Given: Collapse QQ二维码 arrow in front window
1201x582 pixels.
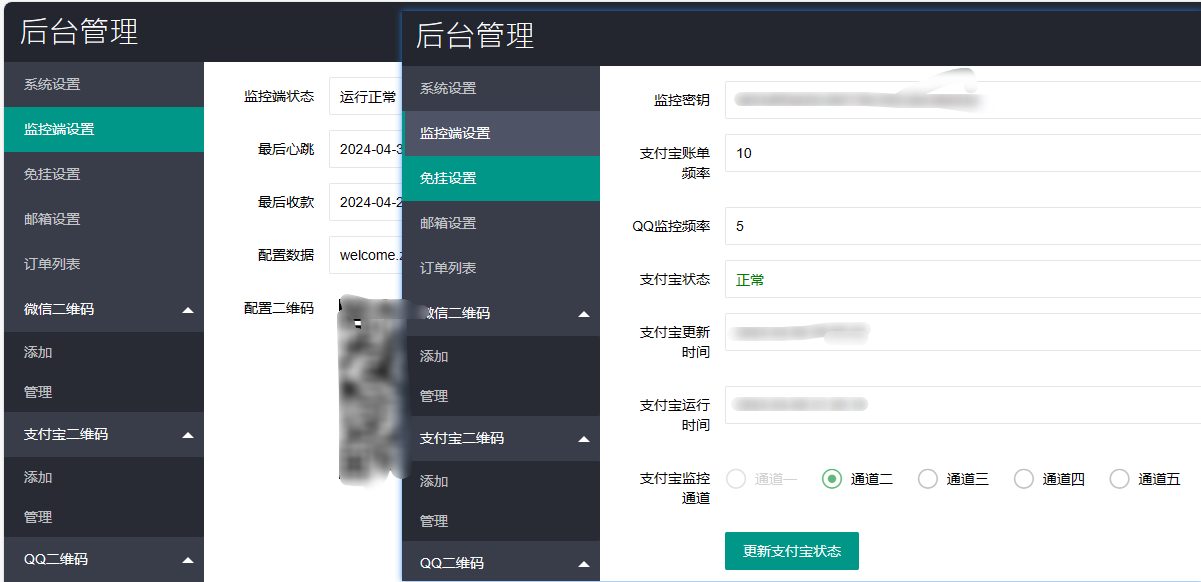Looking at the screenshot, I should click(584, 564).
